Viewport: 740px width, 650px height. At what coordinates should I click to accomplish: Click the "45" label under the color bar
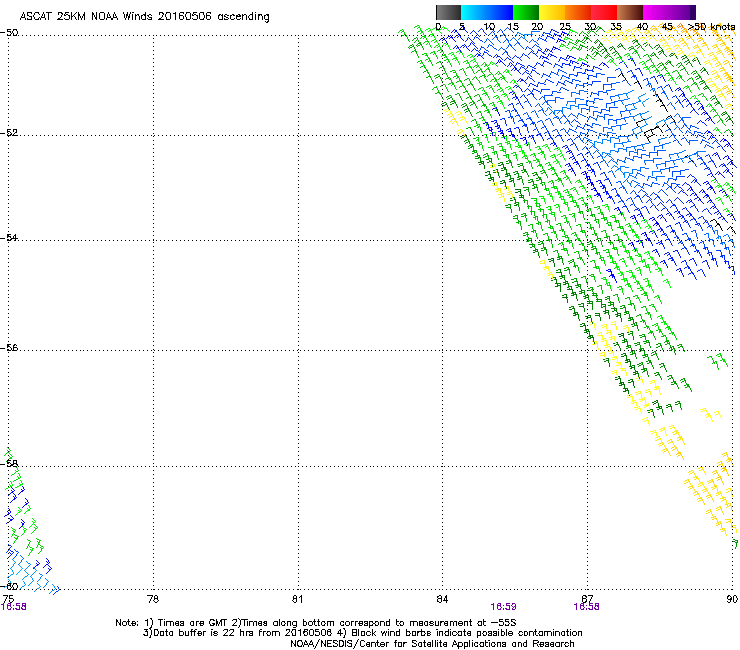coord(667,27)
